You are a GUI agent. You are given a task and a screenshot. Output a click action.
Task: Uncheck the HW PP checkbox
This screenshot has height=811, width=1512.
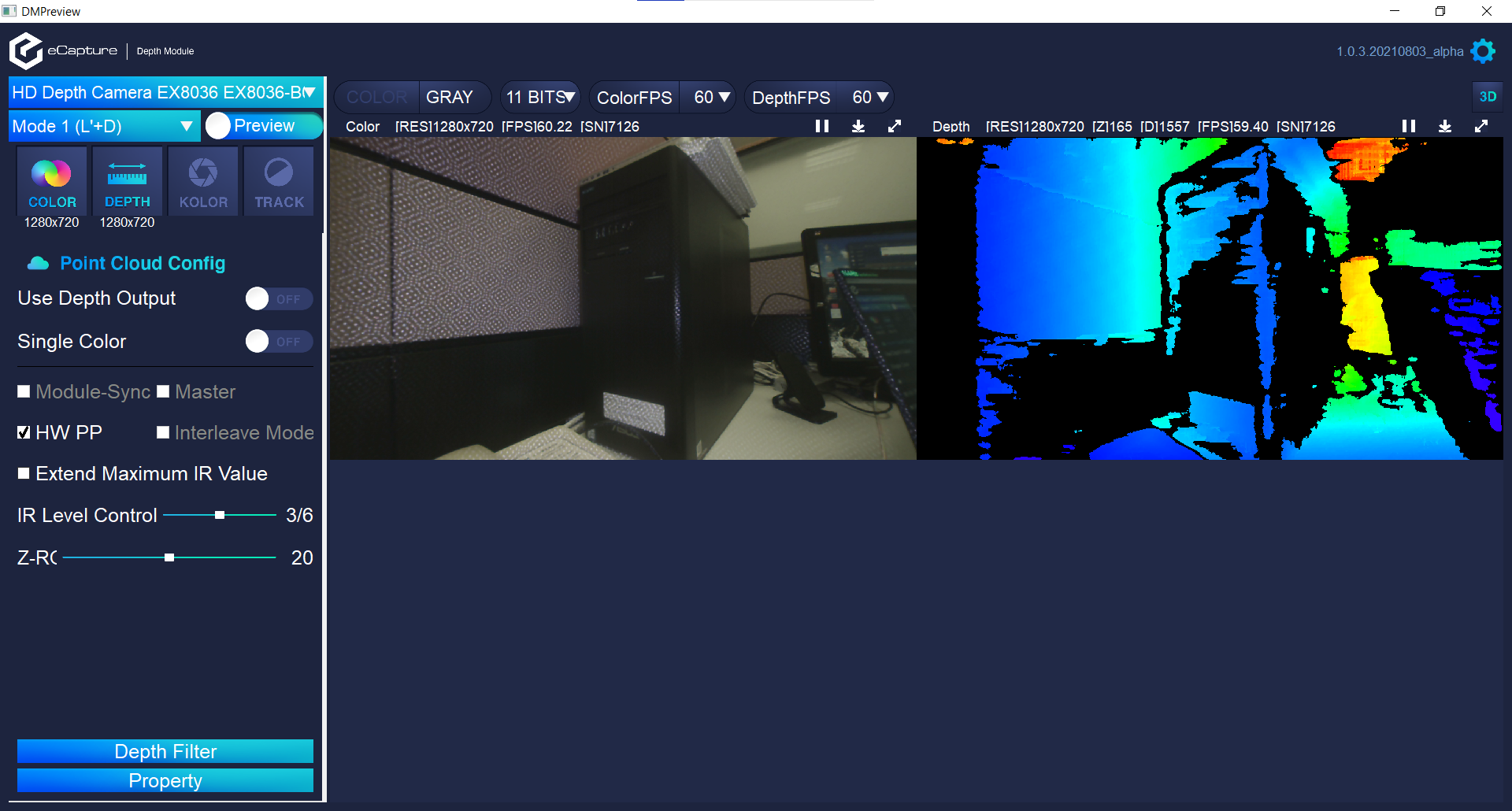[x=23, y=432]
